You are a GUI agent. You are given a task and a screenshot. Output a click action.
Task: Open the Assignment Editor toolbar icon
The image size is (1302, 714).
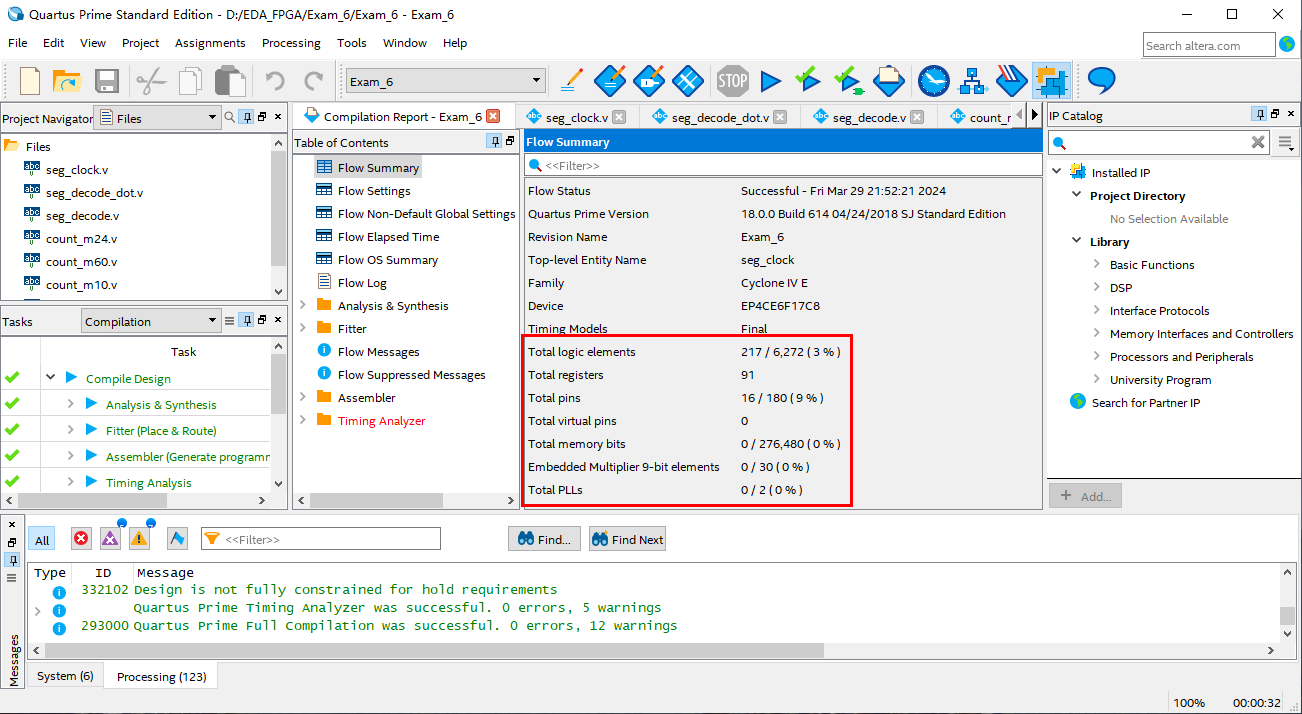[610, 81]
